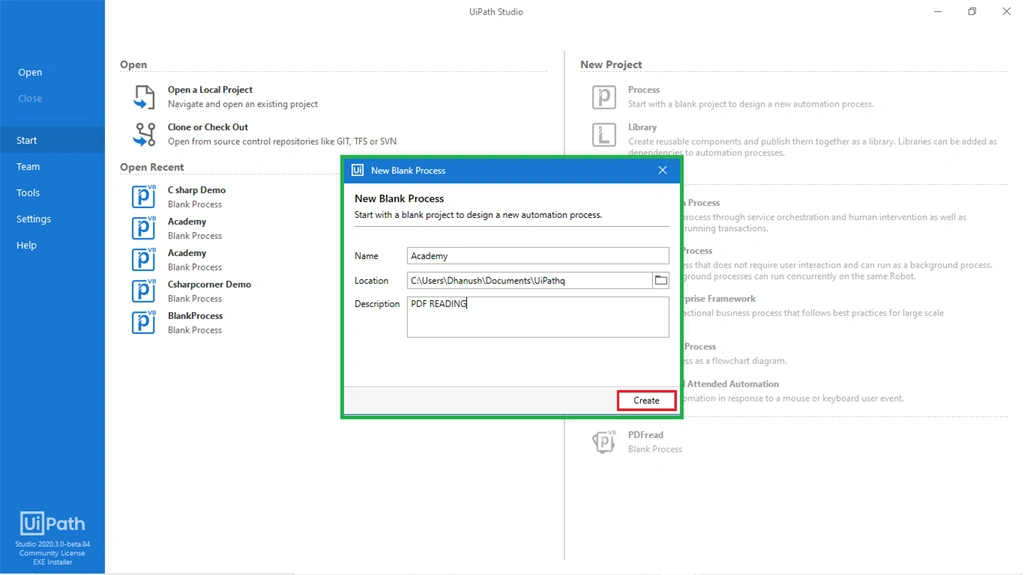Screen dimensions: 1024x575
Task: Restore the UiPath Studio window
Action: 972,11
